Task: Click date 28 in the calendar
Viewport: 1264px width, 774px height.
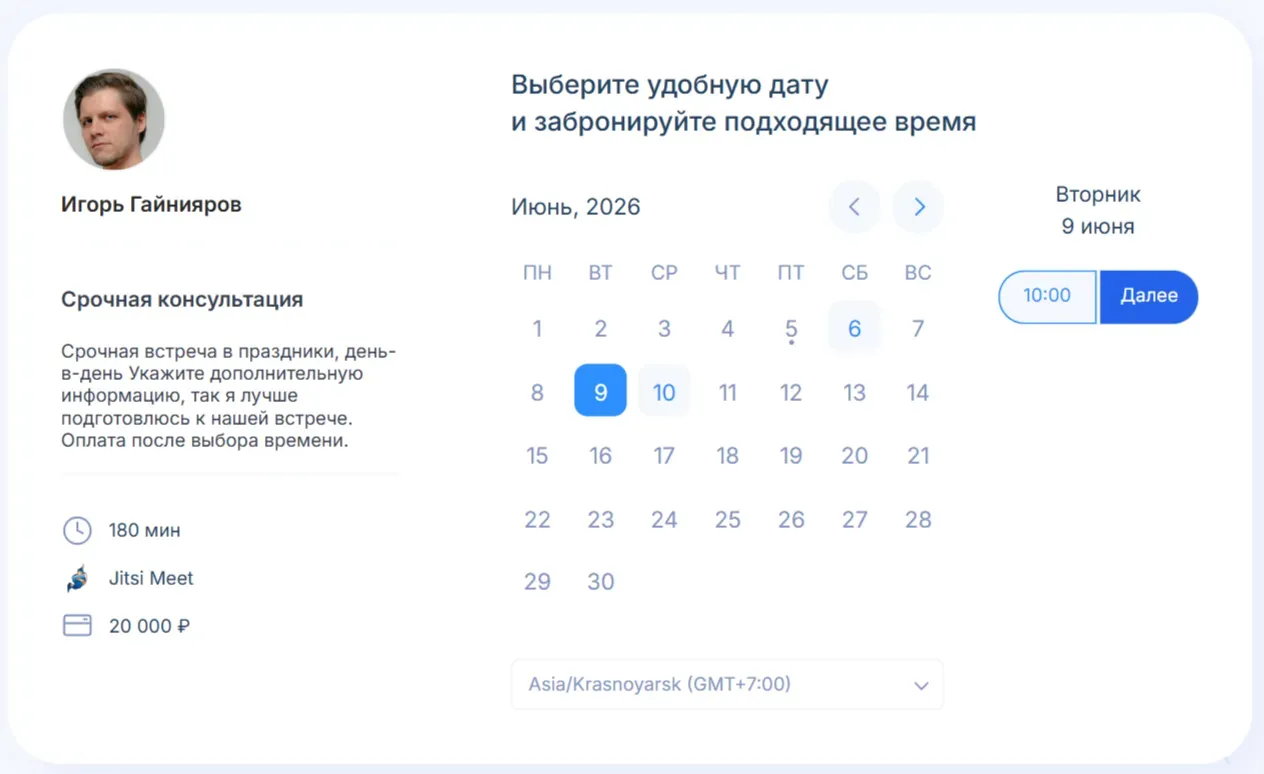Action: 918,519
